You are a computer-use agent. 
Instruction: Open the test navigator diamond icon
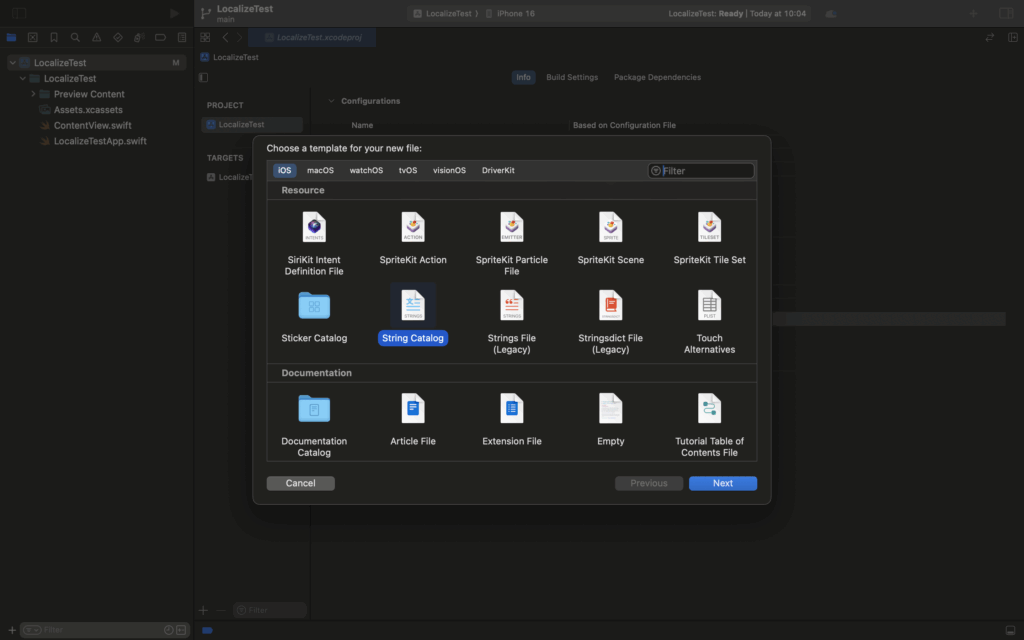tap(118, 37)
